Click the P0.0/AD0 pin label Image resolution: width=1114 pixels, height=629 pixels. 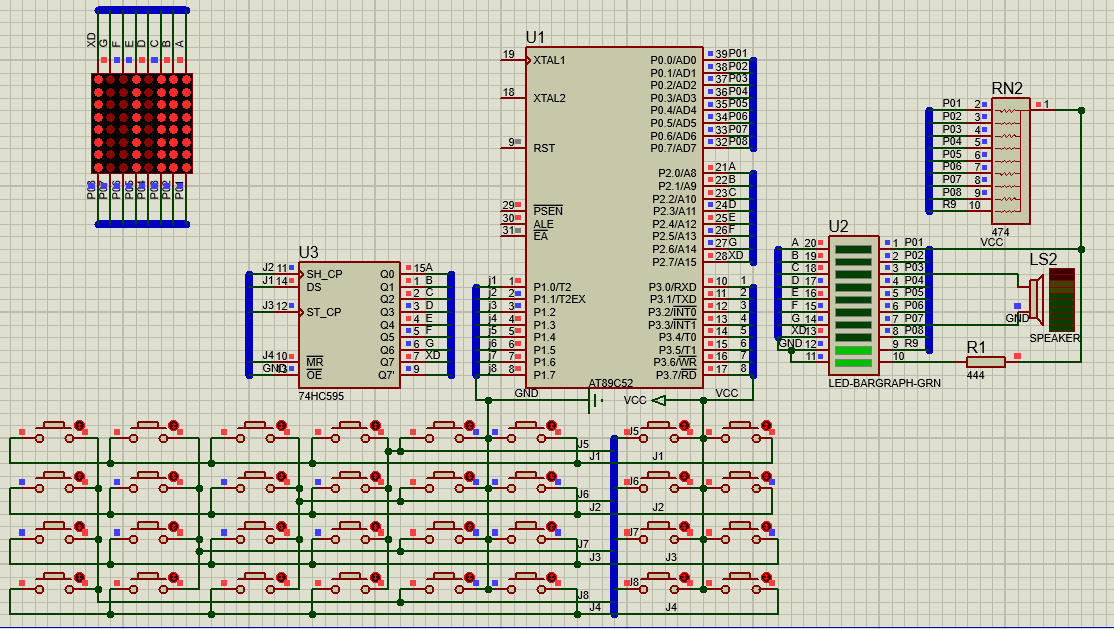click(x=674, y=60)
